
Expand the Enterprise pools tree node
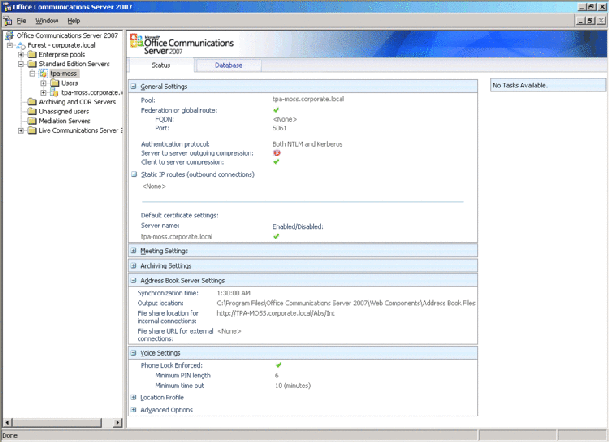(x=21, y=54)
